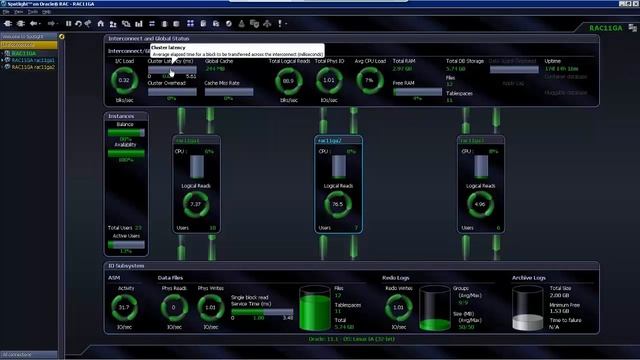This screenshot has height=360, width=640.
Task: Open dropdown arrow next to forward arrow
Action: [x=58, y=24]
